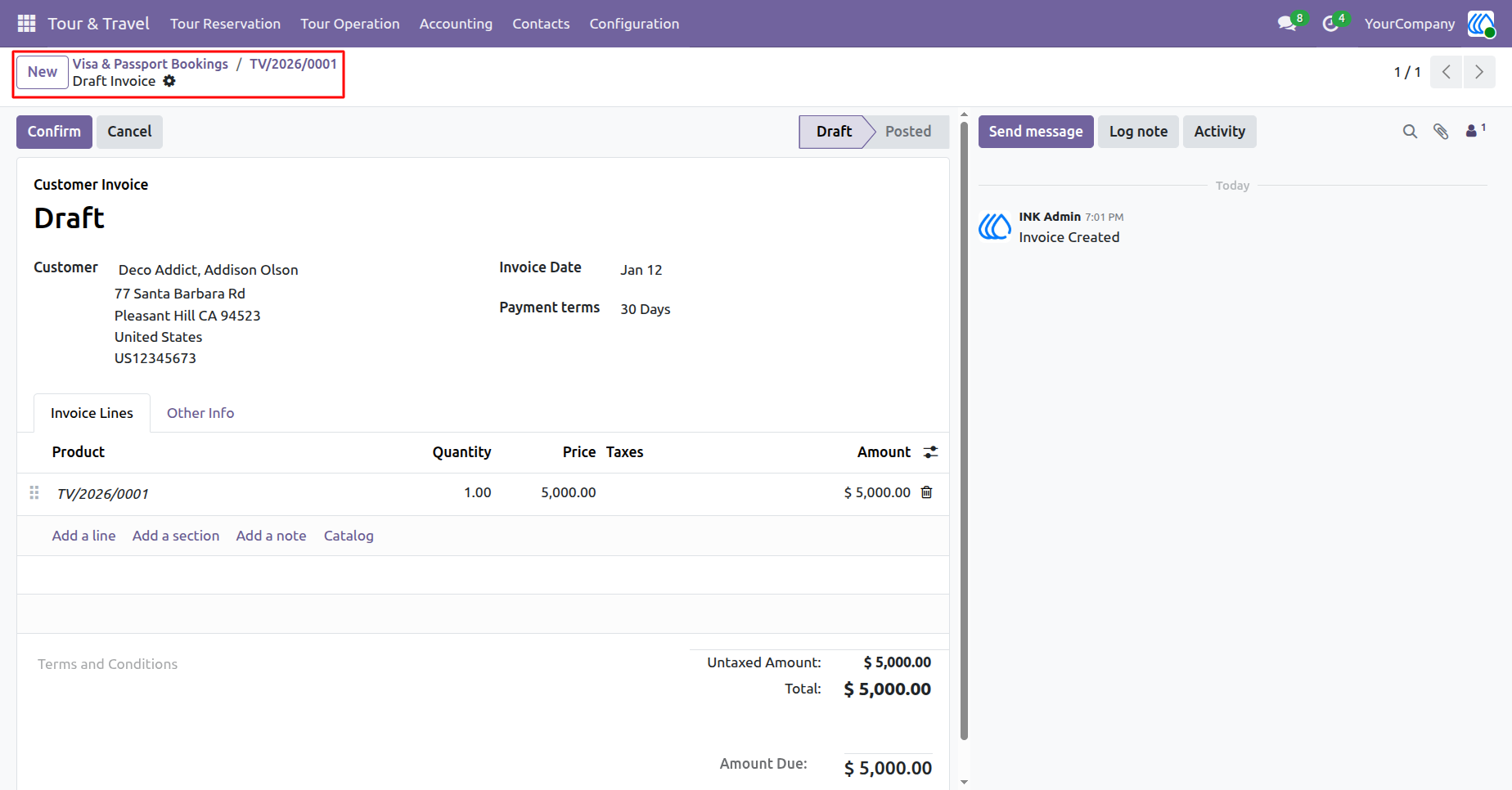Go to the previous record arrow

pos(1447,72)
